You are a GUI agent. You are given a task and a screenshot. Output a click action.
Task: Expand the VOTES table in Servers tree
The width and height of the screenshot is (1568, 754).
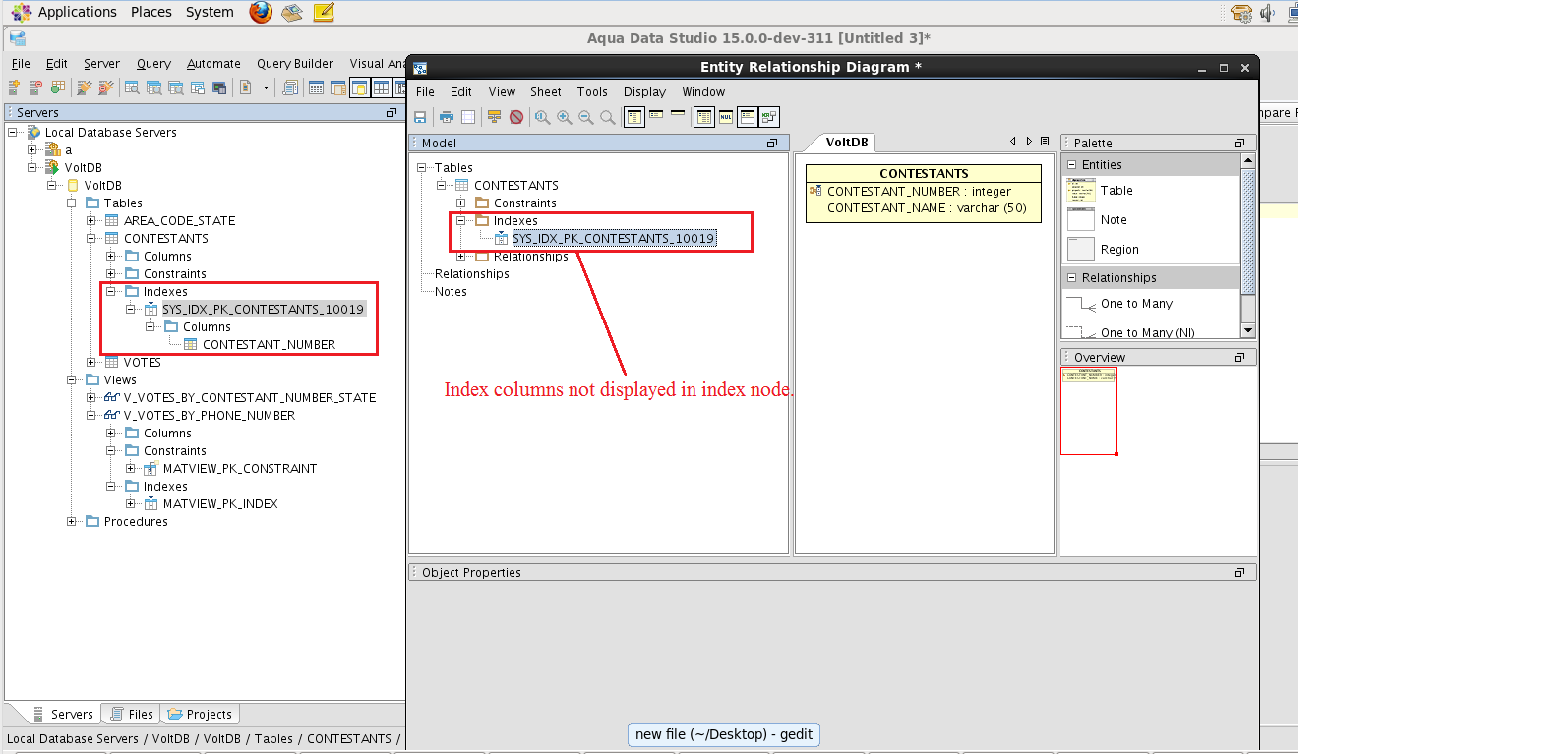tap(90, 363)
